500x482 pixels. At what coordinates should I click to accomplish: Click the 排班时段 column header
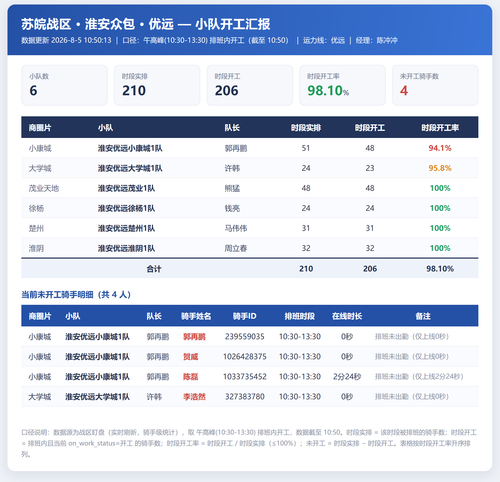(x=299, y=316)
